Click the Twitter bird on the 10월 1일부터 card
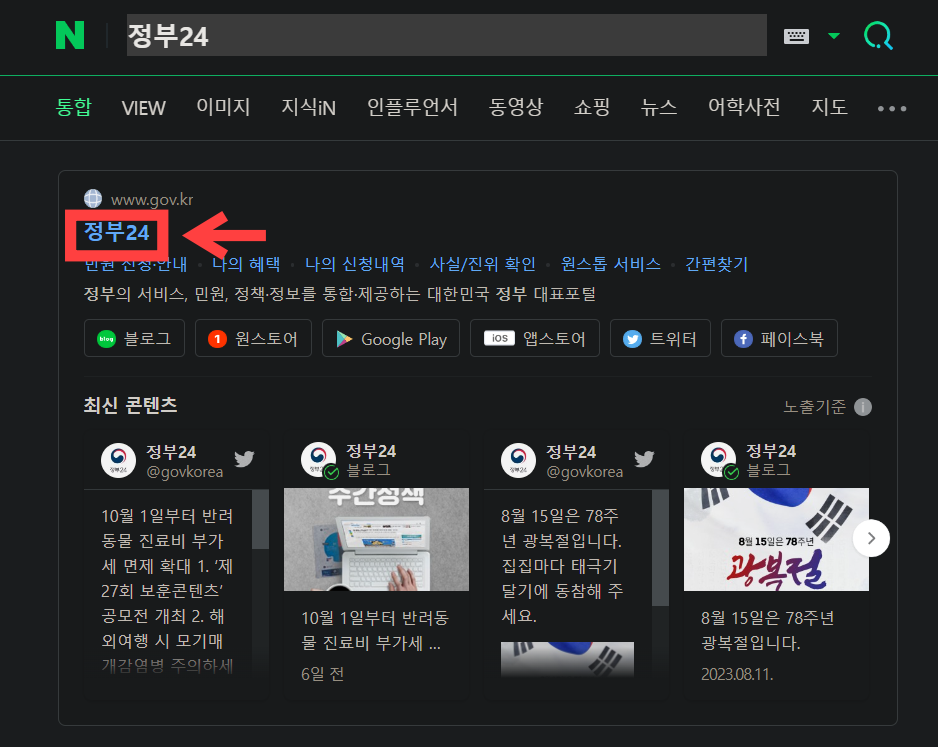This screenshot has height=747, width=938. point(244,459)
